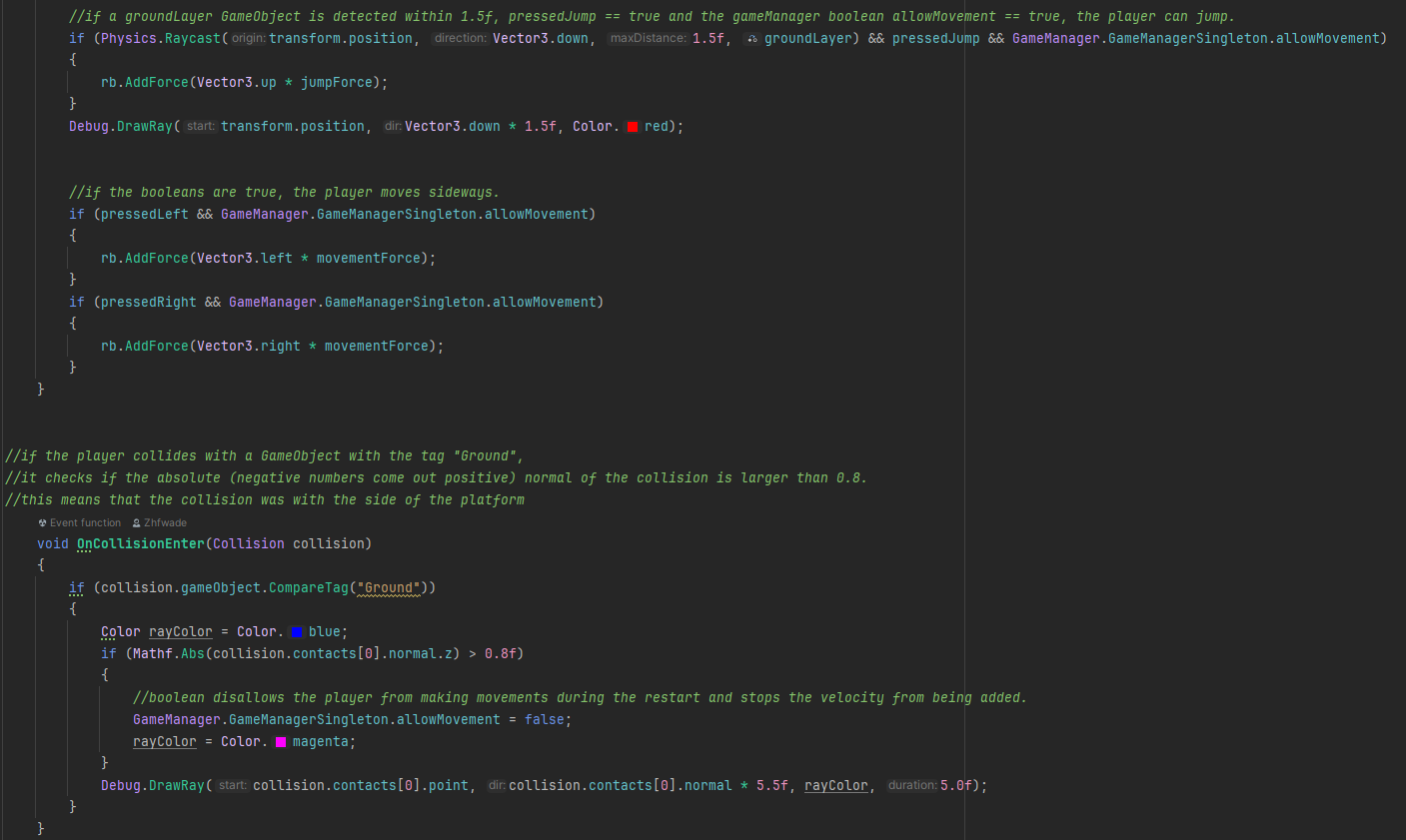Click the '//this means that the collision' comment
The height and width of the screenshot is (840, 1406).
coord(265,499)
